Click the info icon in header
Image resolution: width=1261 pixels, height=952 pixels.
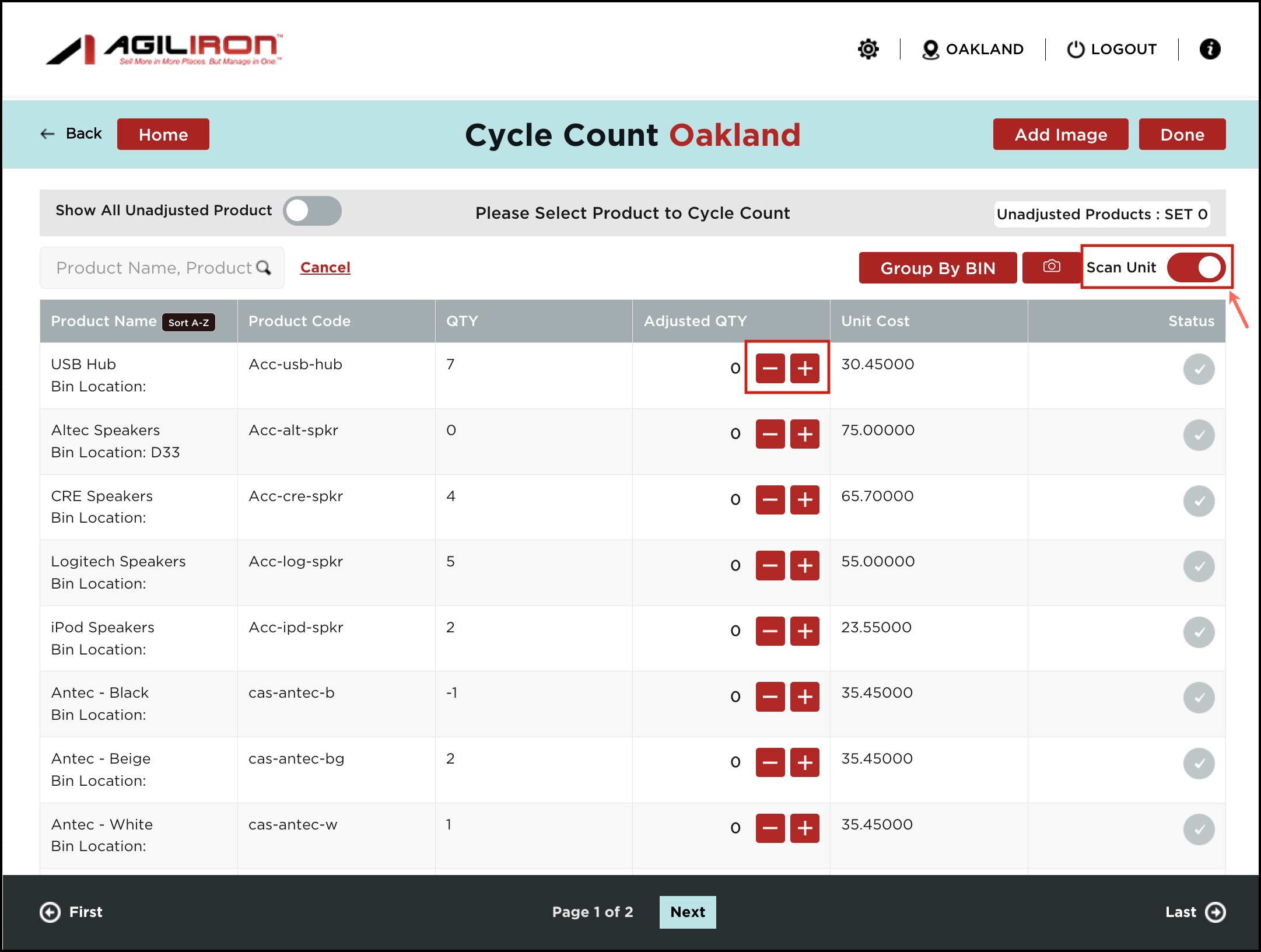[1210, 49]
